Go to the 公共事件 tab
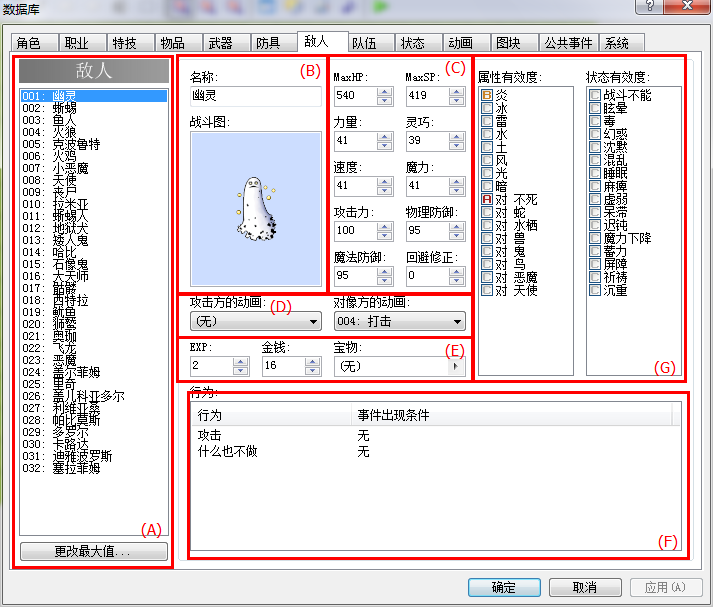This screenshot has height=607, width=713. coord(568,43)
